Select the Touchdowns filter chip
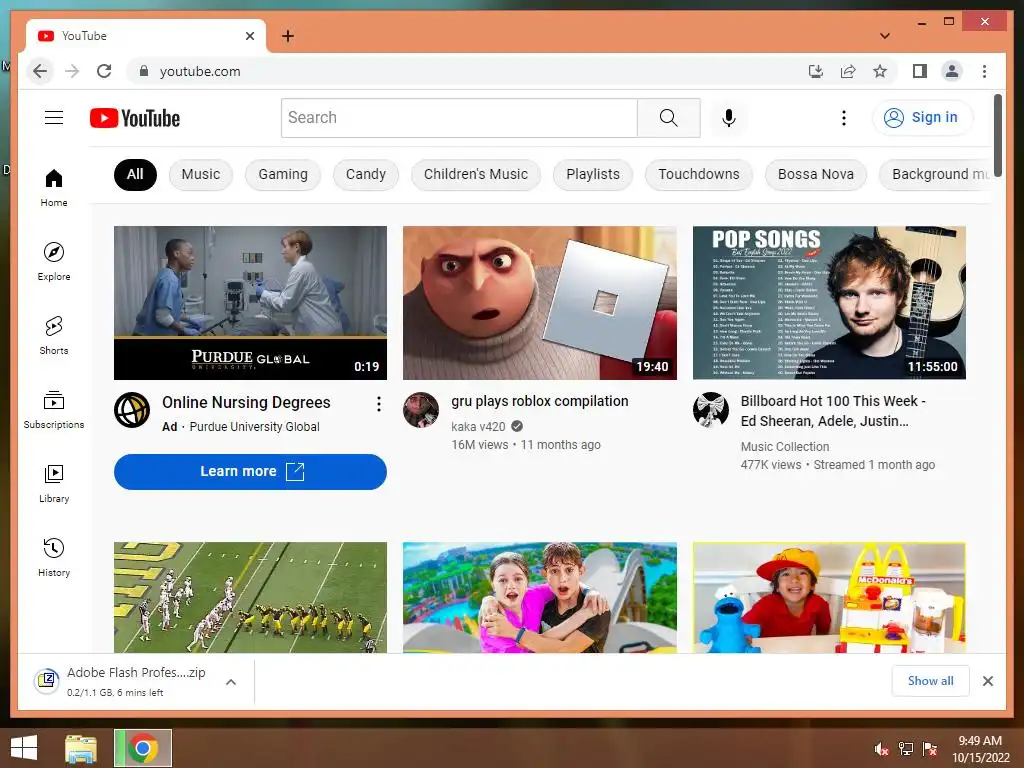Screen dimensions: 1024x768 tap(699, 174)
